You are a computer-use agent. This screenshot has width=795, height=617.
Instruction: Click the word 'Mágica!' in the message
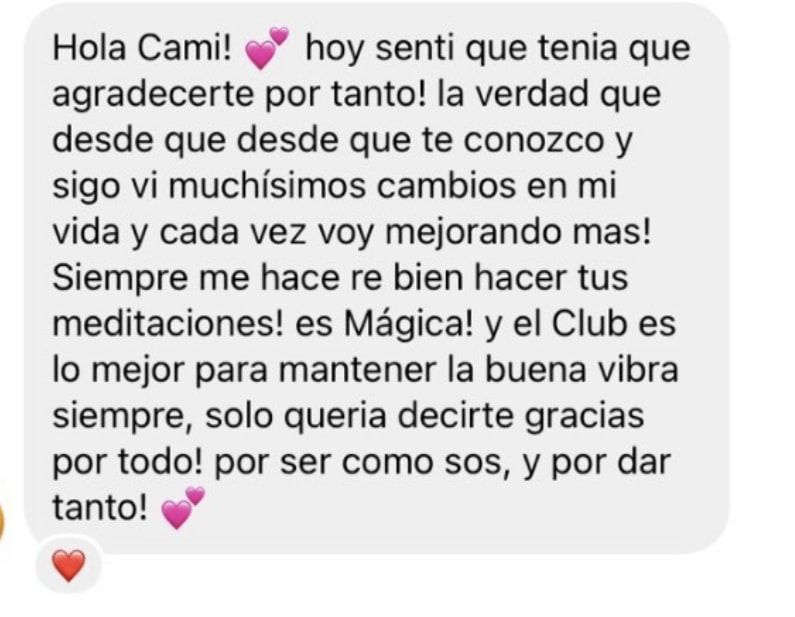[x=409, y=324]
